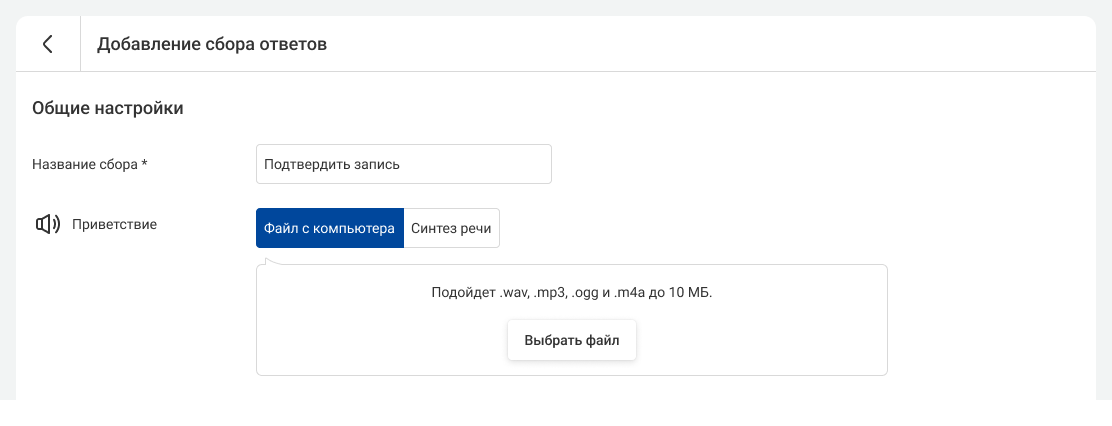This screenshot has height=426, width=1112.
Task: Click the Приветствие label text
Action: tap(114, 225)
